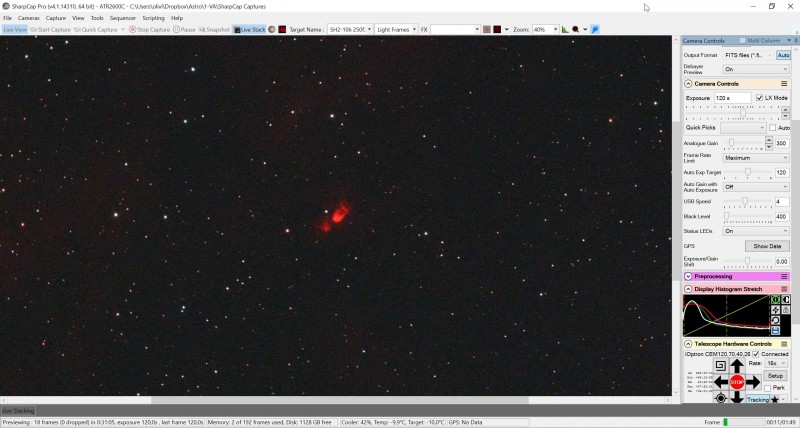This screenshot has height=428, width=800.
Task: Click the green histogram icon in toolbar
Action: click(x=565, y=30)
